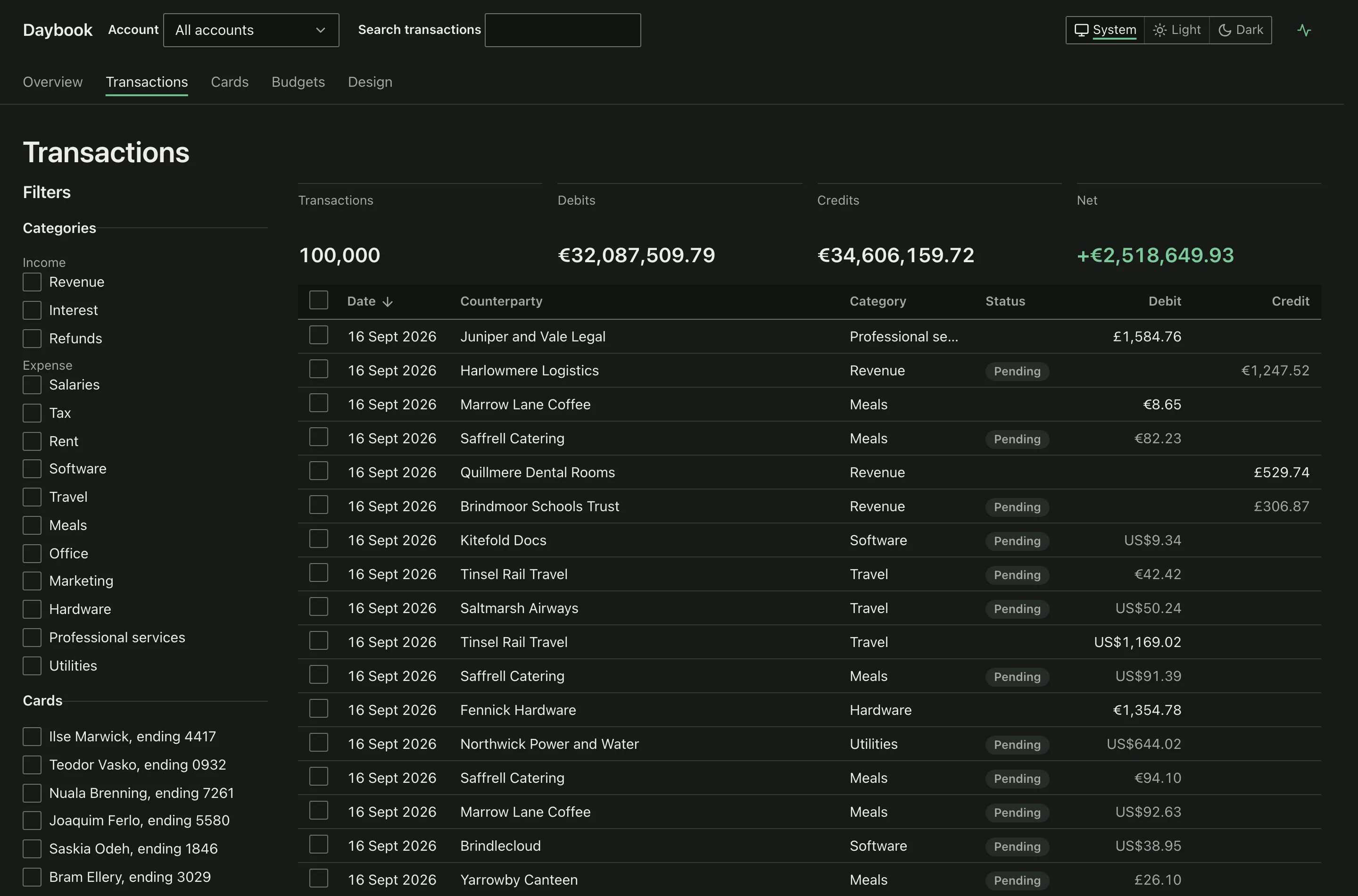Screen dimensions: 1358x896
Task: Click the sun icon for Light theme
Action: pos(1159,30)
